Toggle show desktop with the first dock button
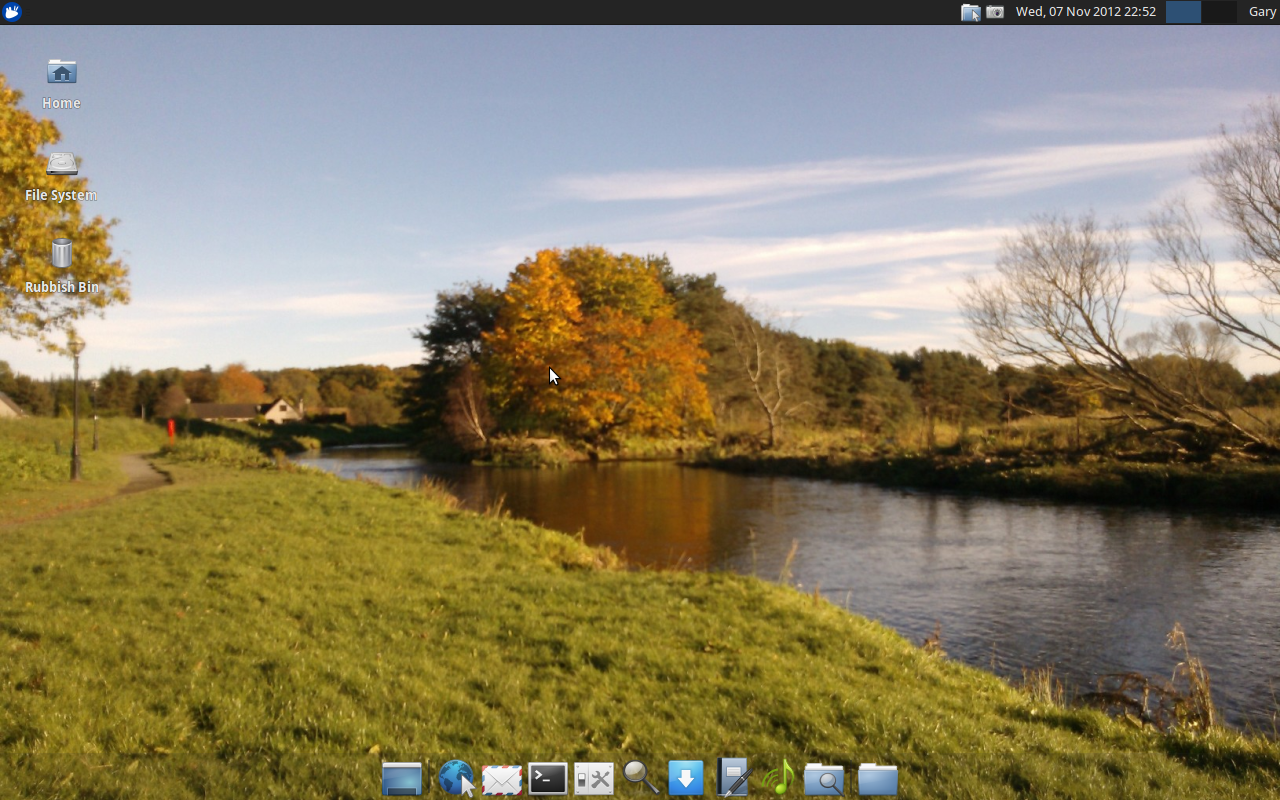1280x800 pixels. [402, 779]
